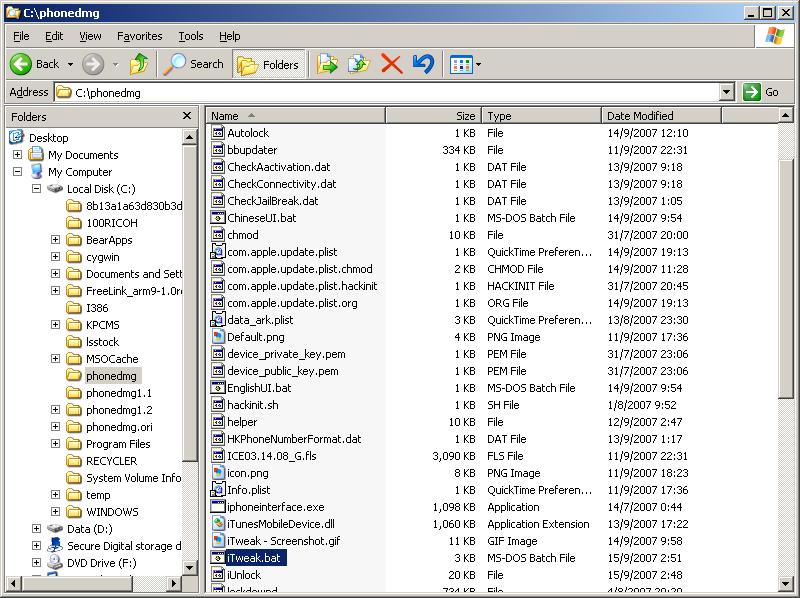Expand the BearApps folder node
Image resolution: width=800 pixels, height=598 pixels.
point(55,239)
